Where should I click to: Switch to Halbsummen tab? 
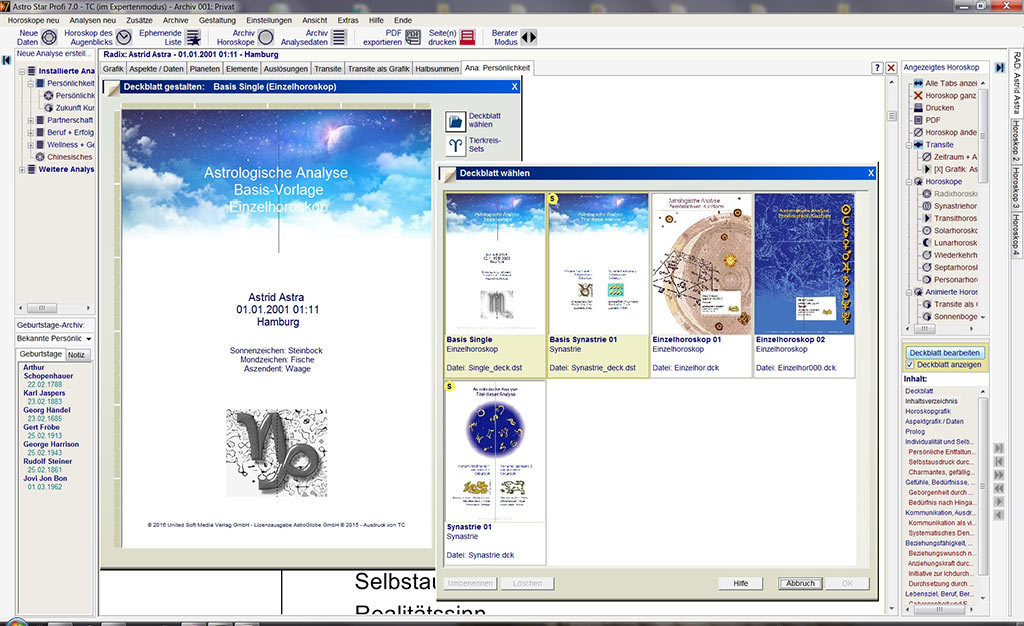point(437,69)
